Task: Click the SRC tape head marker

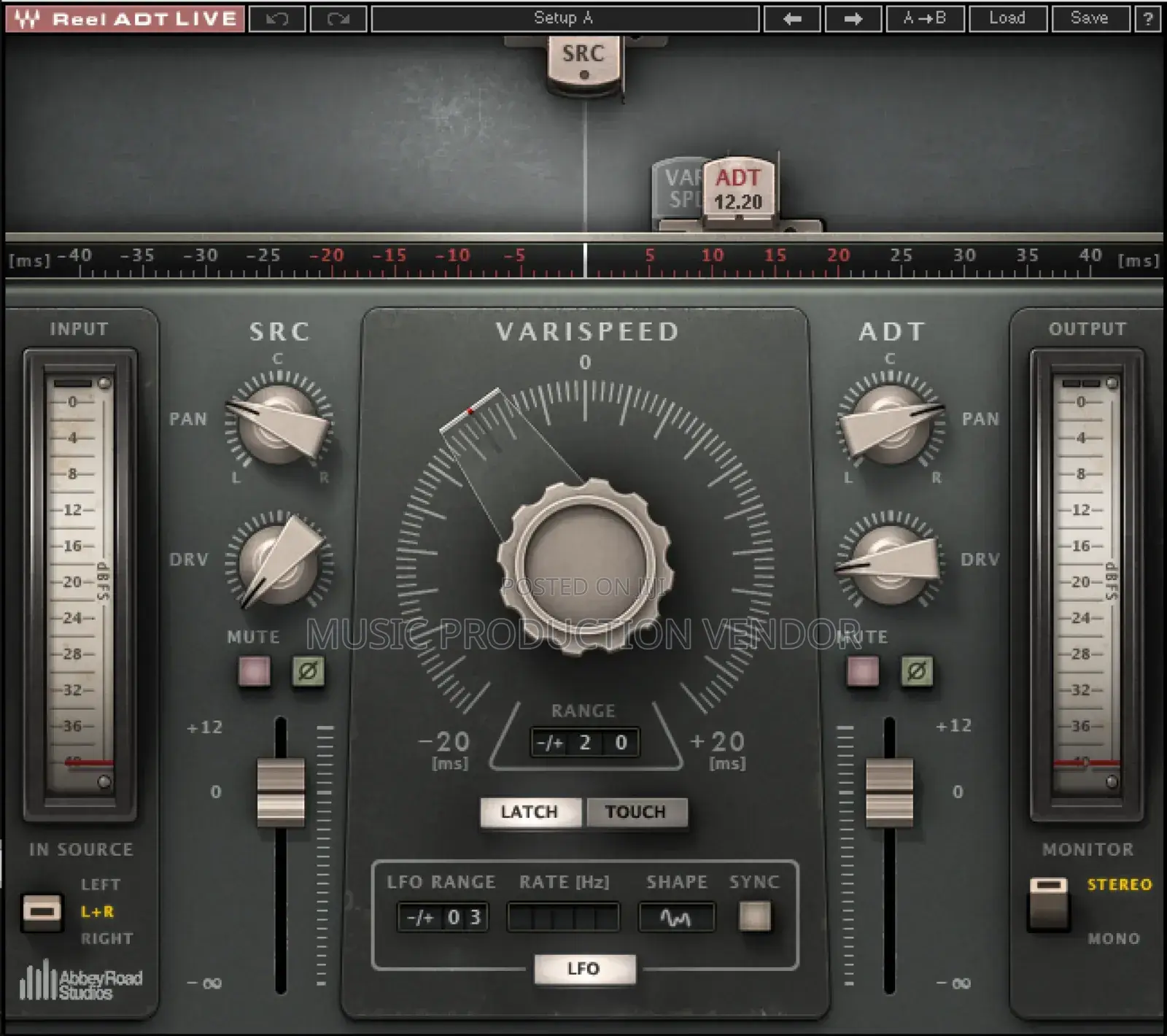Action: pos(583,66)
